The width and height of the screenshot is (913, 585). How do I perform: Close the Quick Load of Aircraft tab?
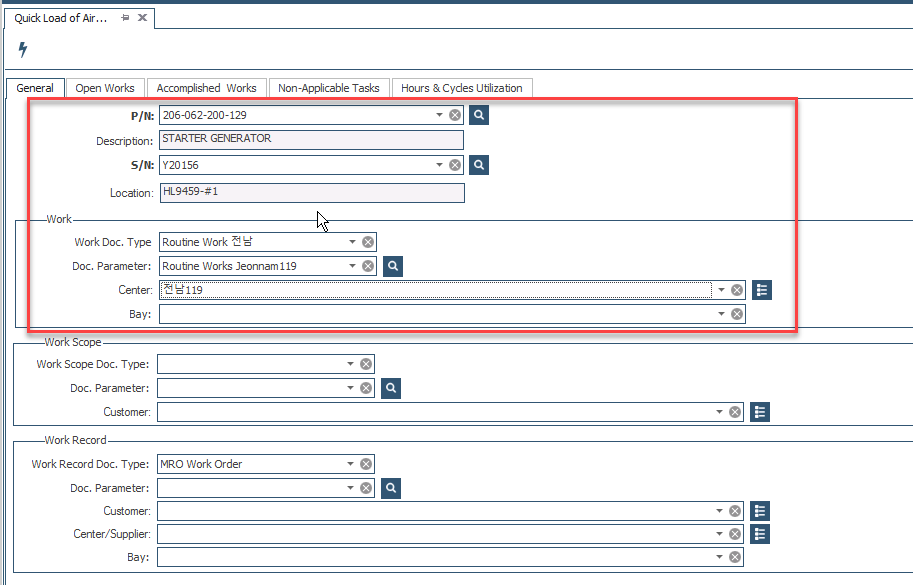(142, 18)
